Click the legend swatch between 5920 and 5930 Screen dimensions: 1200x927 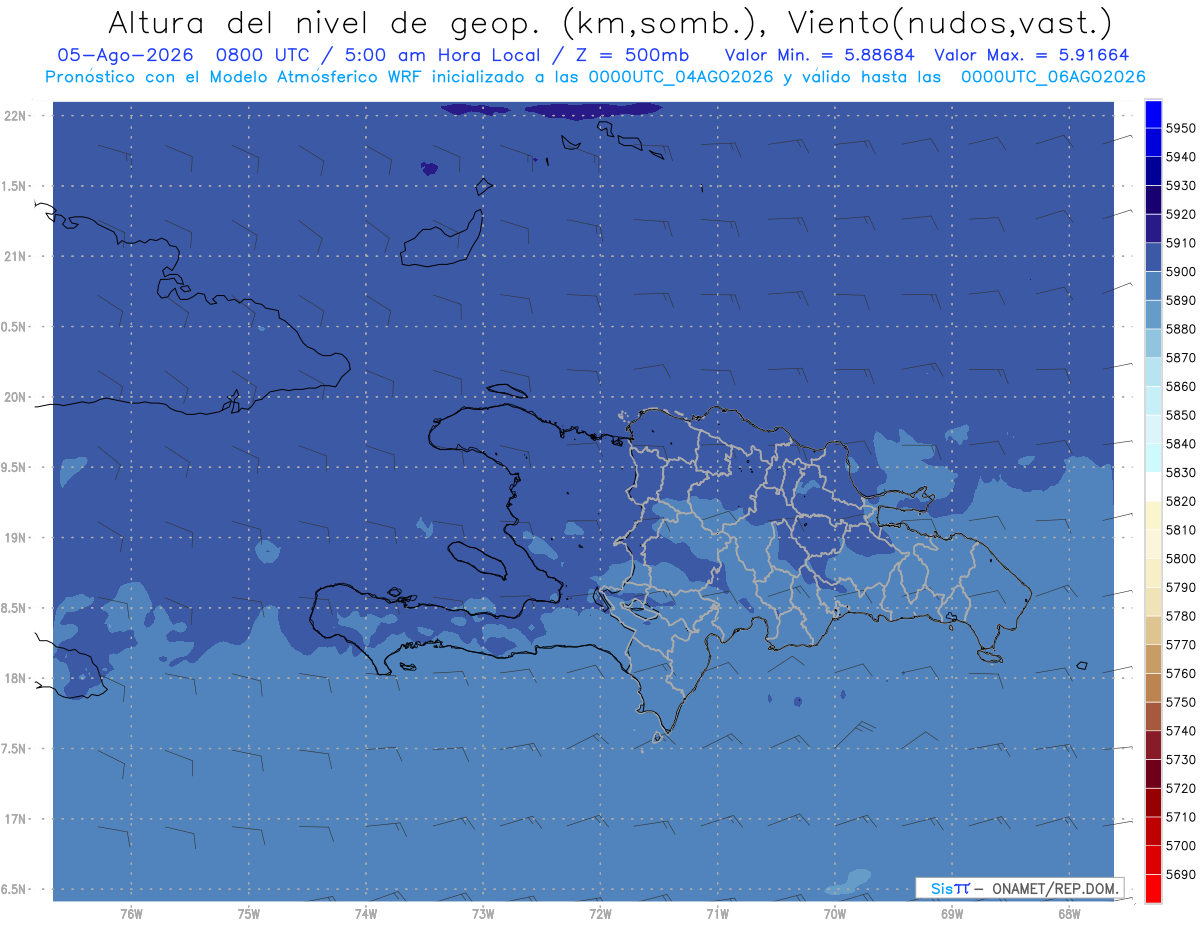pyautogui.click(x=1152, y=200)
